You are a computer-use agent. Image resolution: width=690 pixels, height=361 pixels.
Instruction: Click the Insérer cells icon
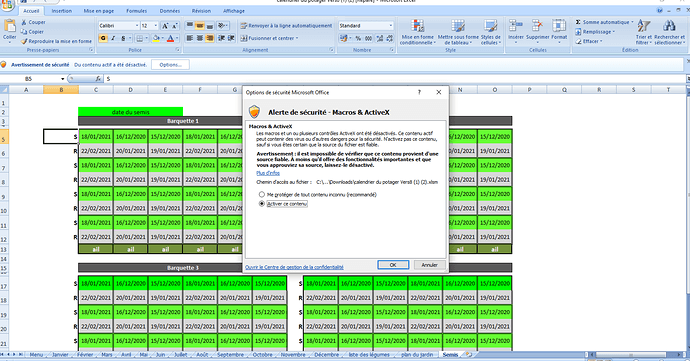pyautogui.click(x=516, y=26)
